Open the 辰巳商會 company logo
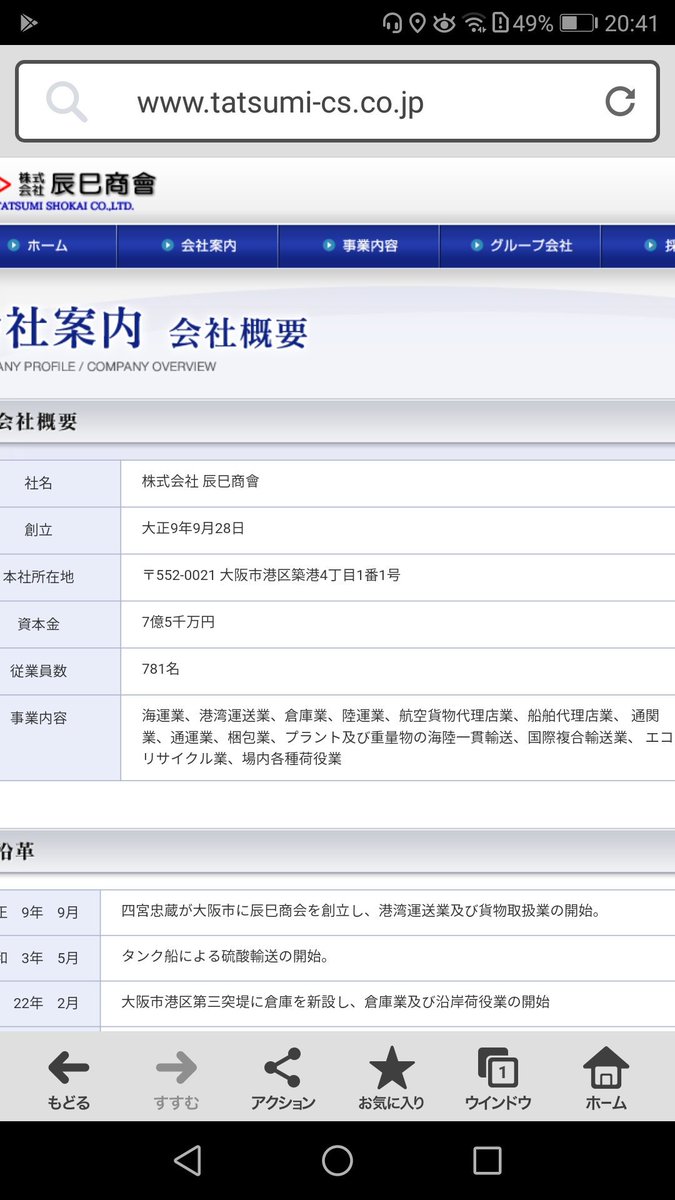675x1200 pixels. [x=78, y=189]
